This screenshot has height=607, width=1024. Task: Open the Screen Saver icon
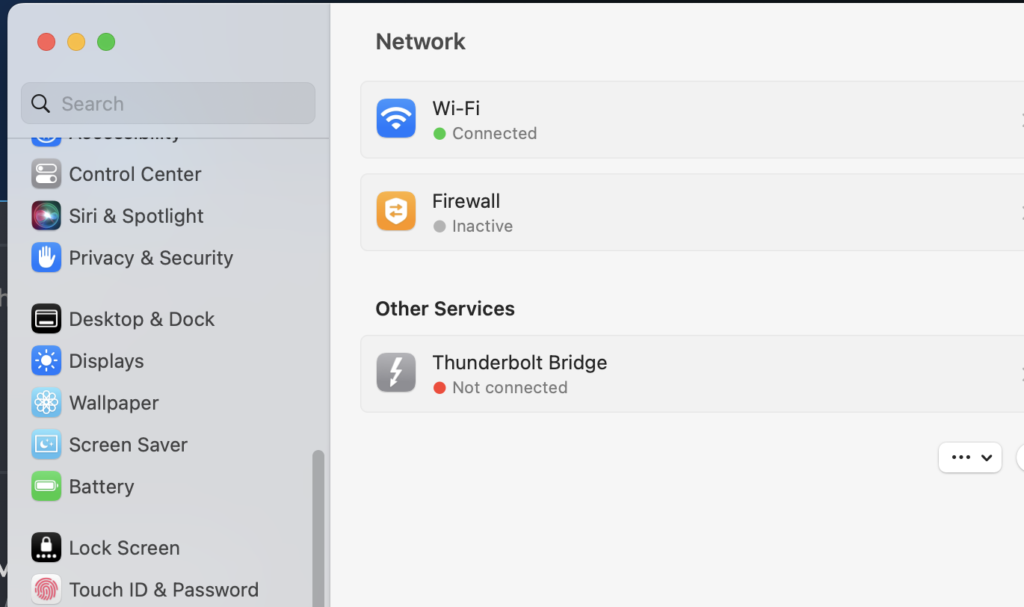[x=46, y=444]
